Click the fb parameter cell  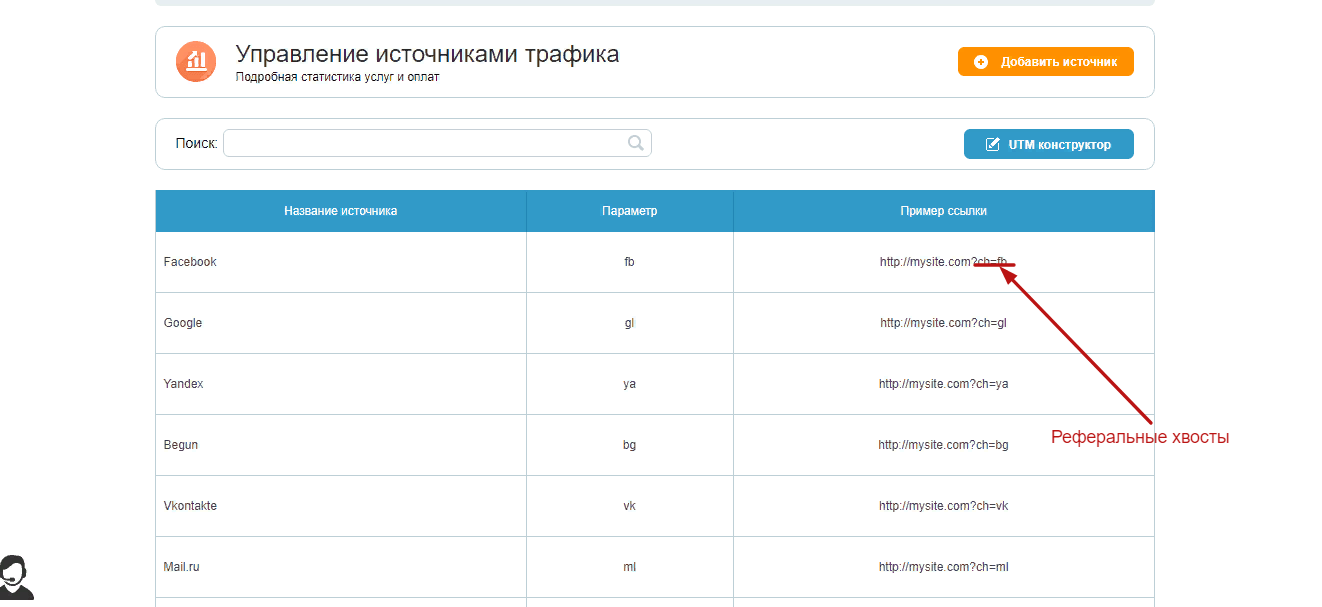(630, 262)
